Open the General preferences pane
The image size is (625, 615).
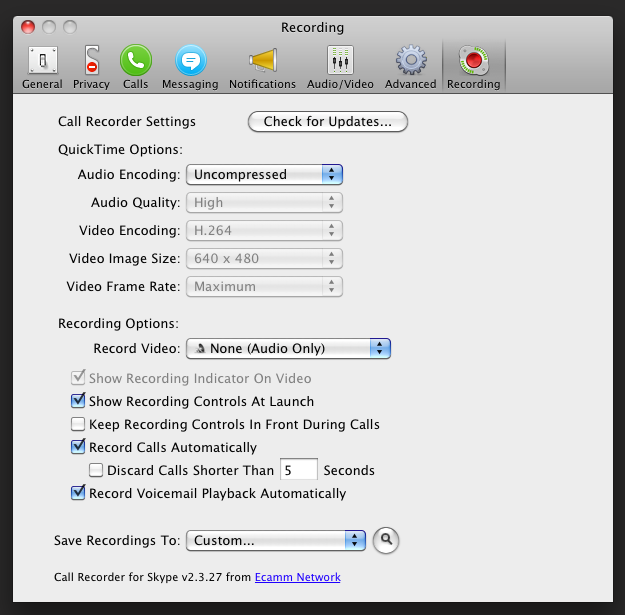point(42,67)
